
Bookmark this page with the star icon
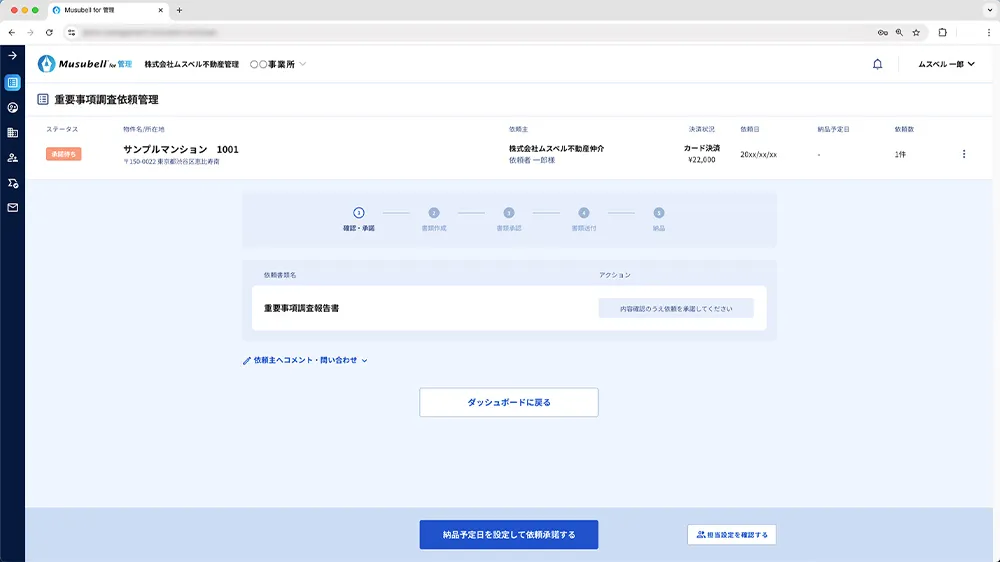click(916, 32)
